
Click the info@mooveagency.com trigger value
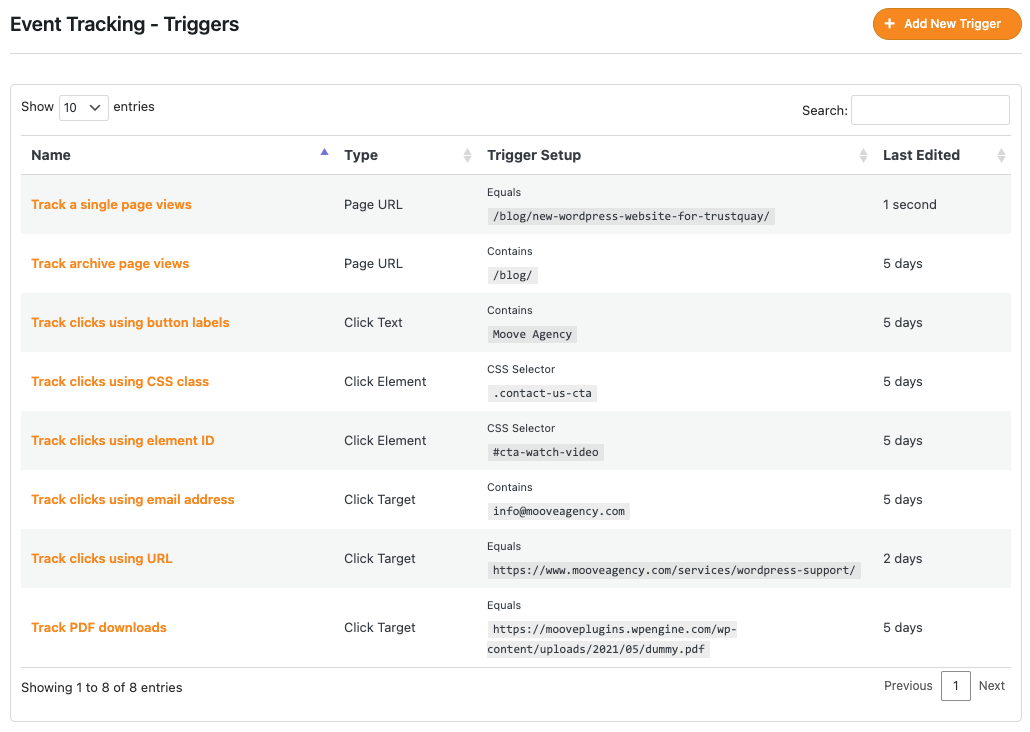(x=558, y=512)
